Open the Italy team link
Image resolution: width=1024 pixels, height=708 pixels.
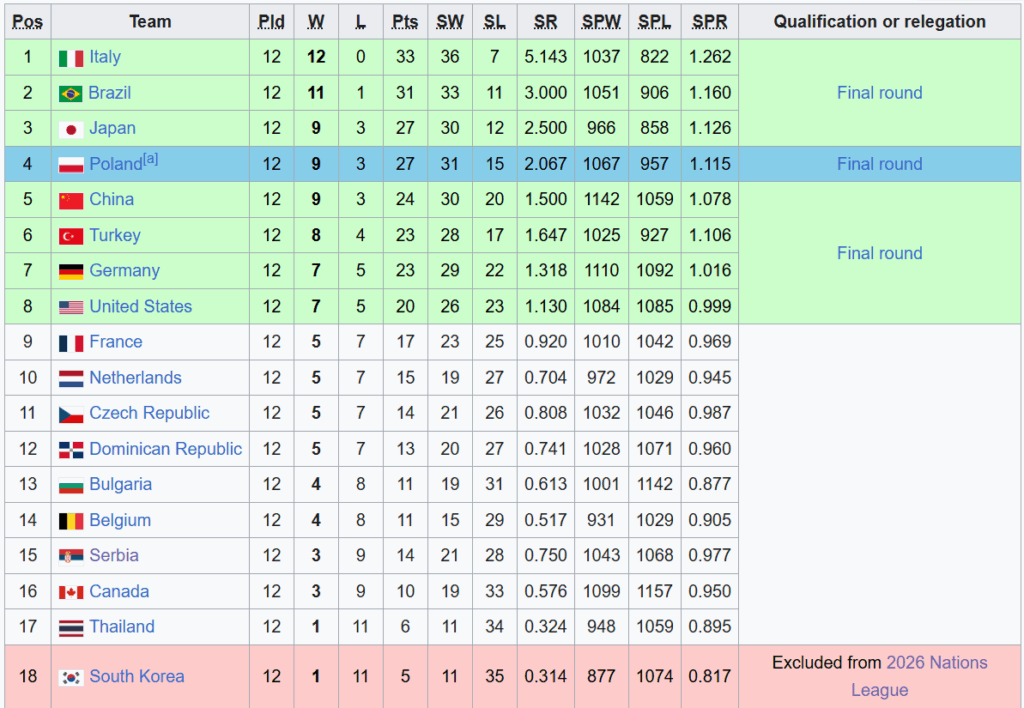pyautogui.click(x=105, y=57)
